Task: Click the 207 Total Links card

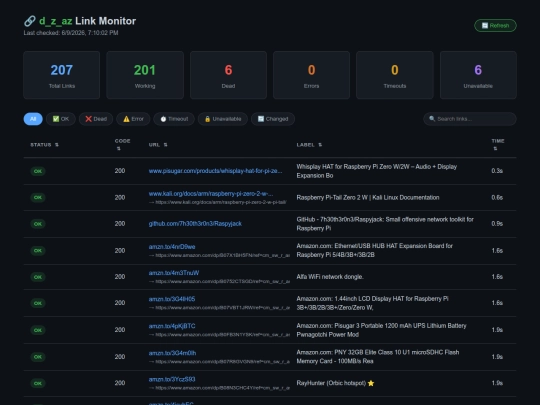Action: (x=62, y=75)
